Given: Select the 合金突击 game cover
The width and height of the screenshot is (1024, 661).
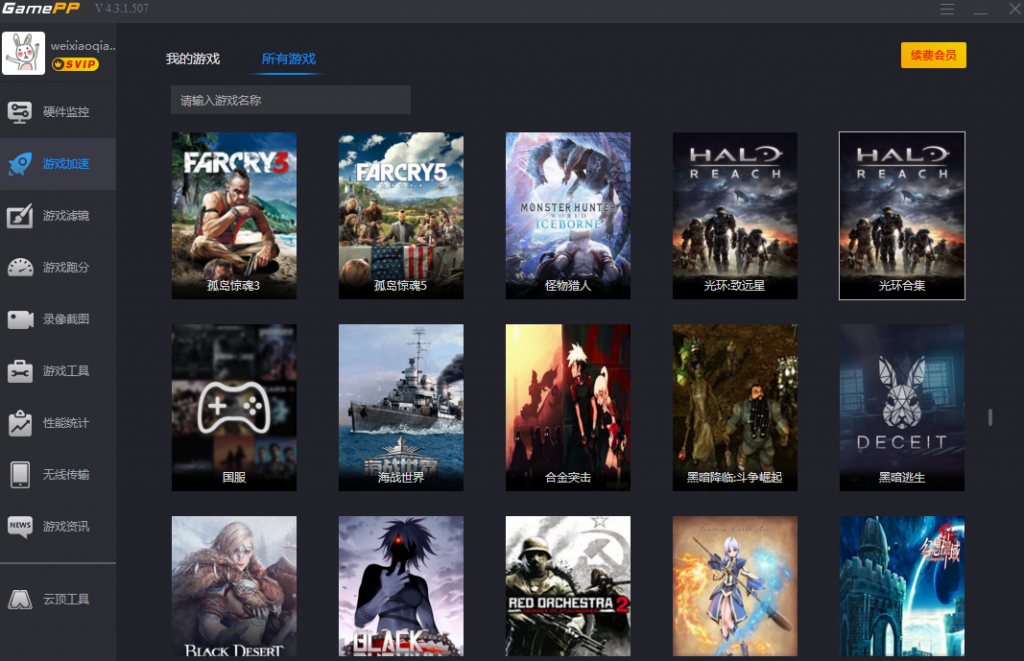Looking at the screenshot, I should coord(568,408).
